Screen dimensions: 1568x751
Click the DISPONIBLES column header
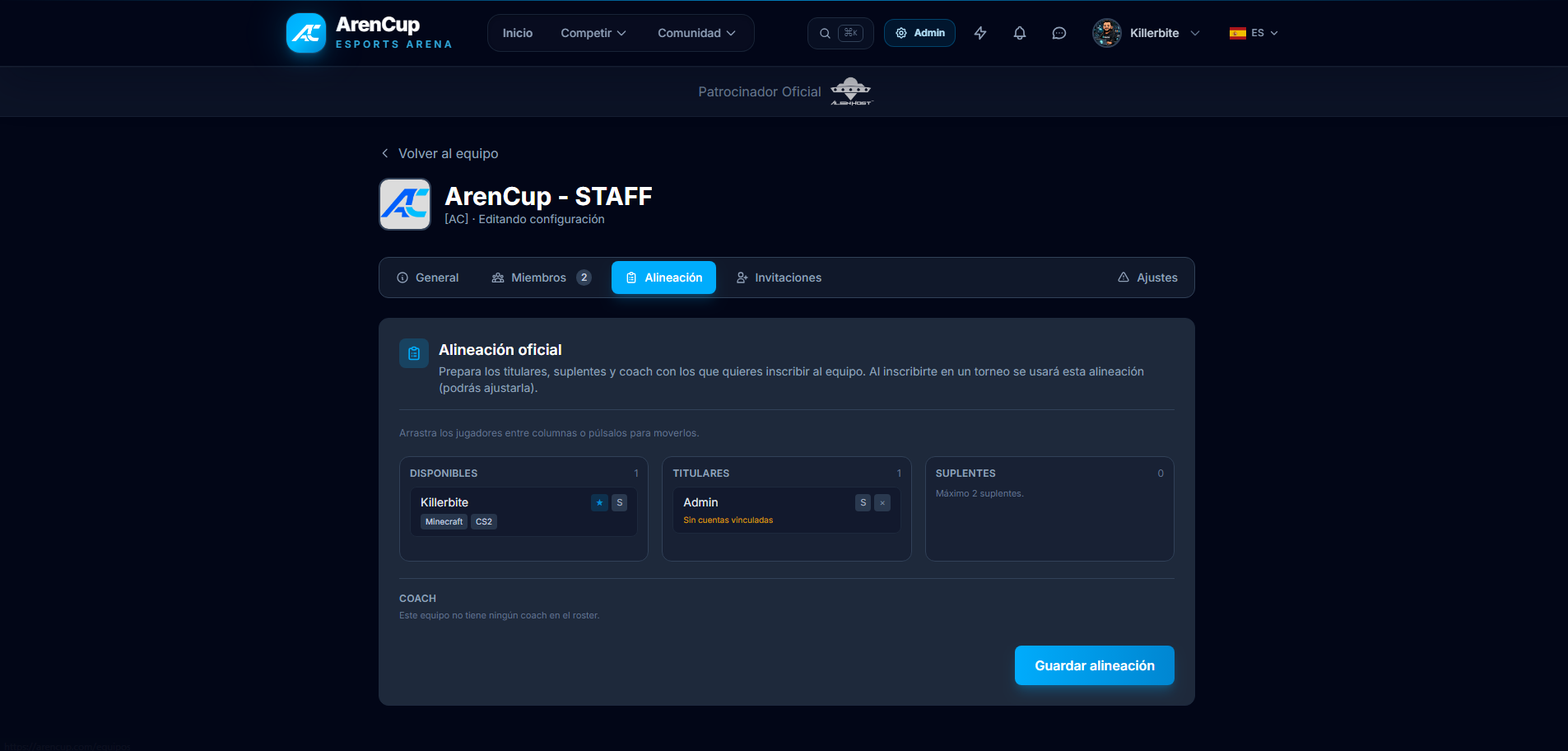click(x=444, y=473)
